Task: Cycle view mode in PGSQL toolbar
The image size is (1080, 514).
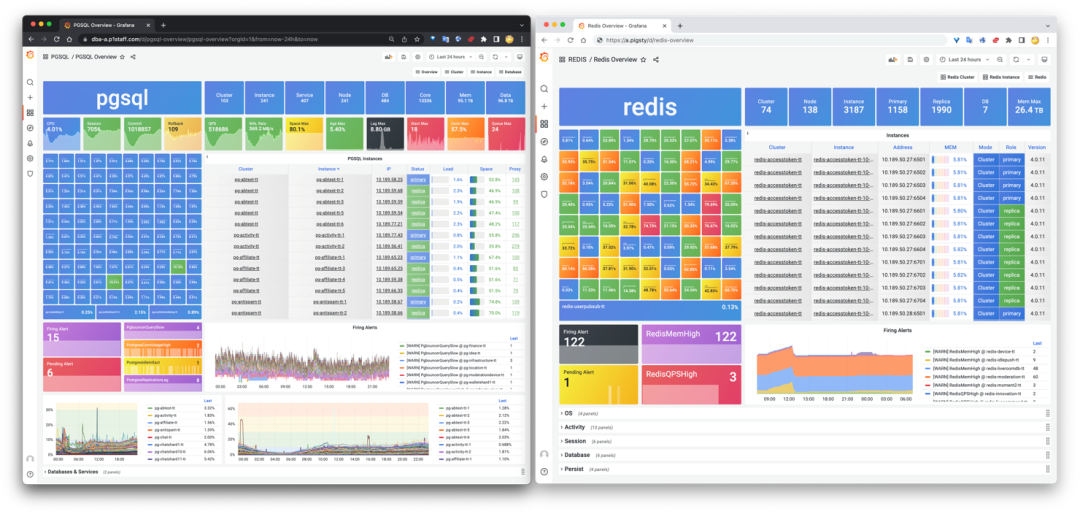Action: pyautogui.click(x=519, y=56)
